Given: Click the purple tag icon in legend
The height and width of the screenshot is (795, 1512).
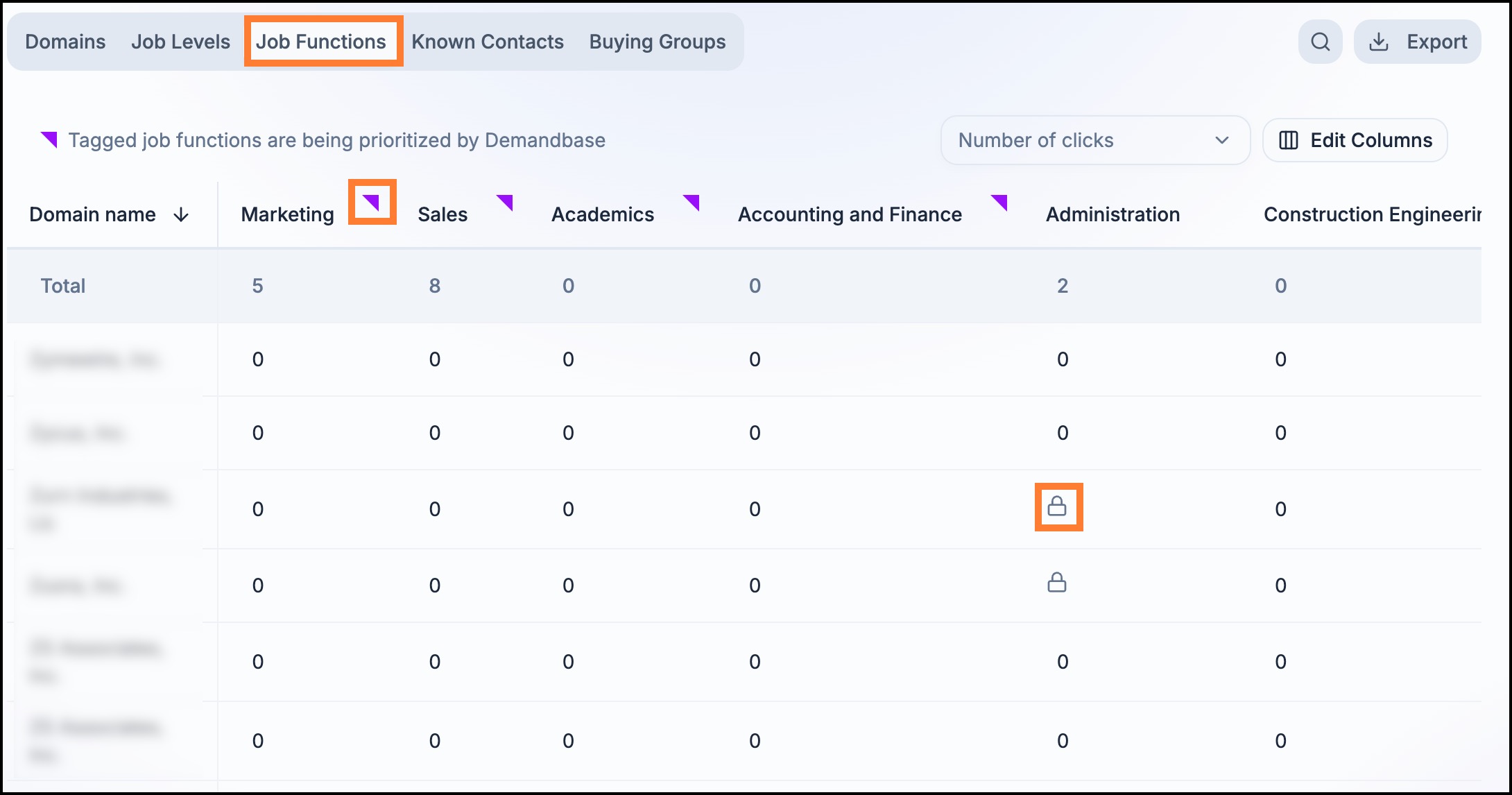Looking at the screenshot, I should (x=49, y=139).
